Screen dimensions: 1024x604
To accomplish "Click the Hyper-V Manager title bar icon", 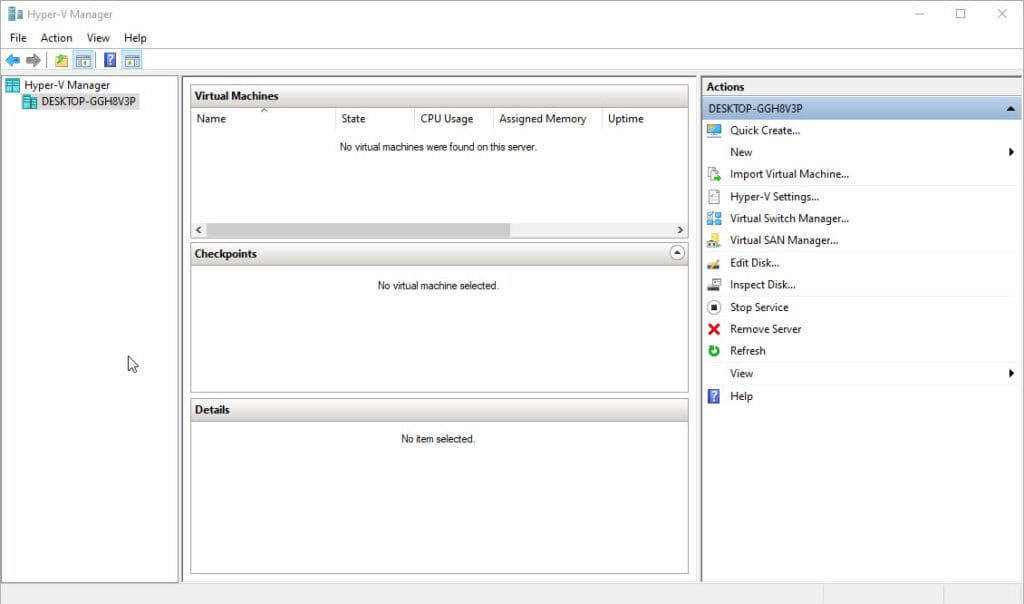I will 15,14.
